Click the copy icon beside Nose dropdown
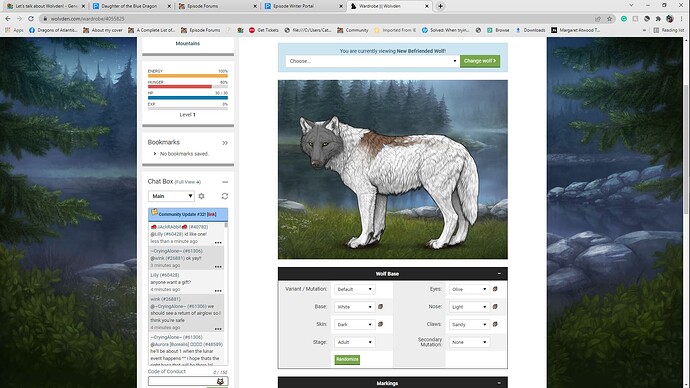 click(x=495, y=307)
